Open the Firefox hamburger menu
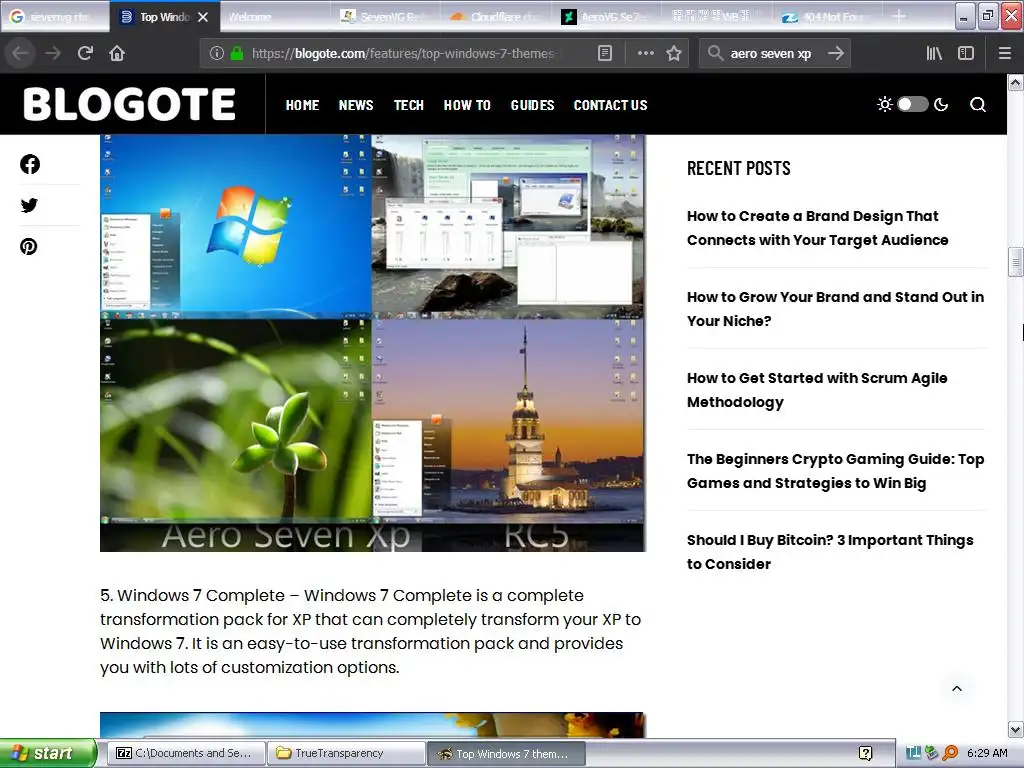This screenshot has width=1024, height=768. 1004,53
